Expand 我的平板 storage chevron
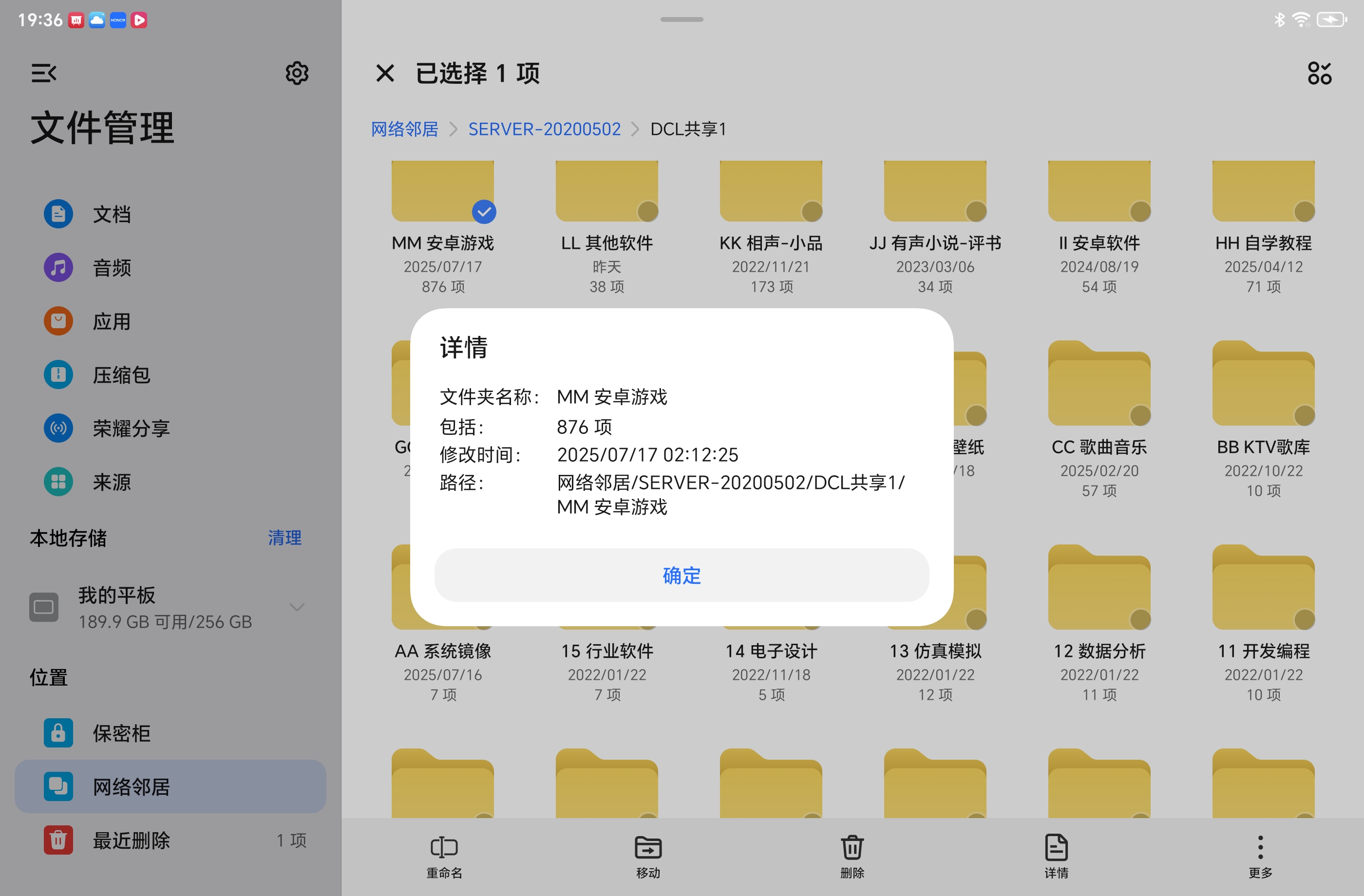1364x896 pixels. point(297,607)
